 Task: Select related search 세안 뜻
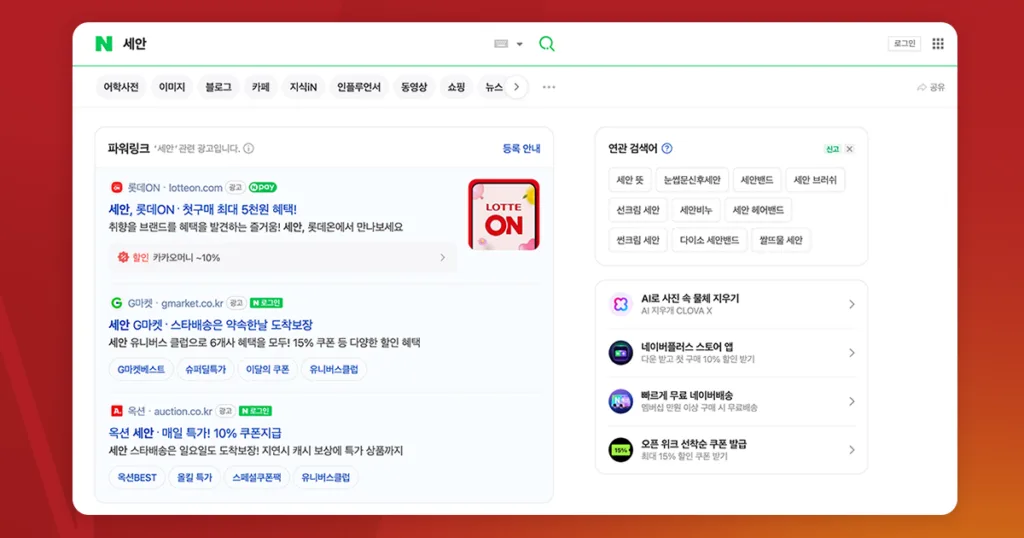tap(630, 180)
